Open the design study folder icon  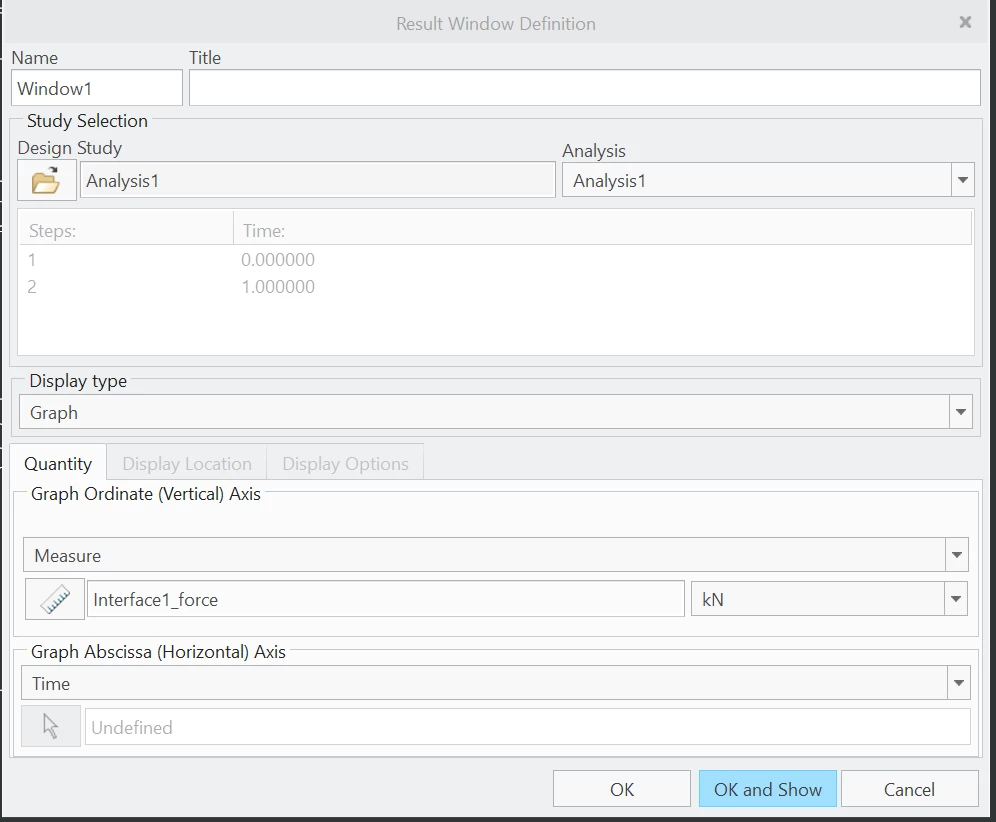tap(46, 180)
